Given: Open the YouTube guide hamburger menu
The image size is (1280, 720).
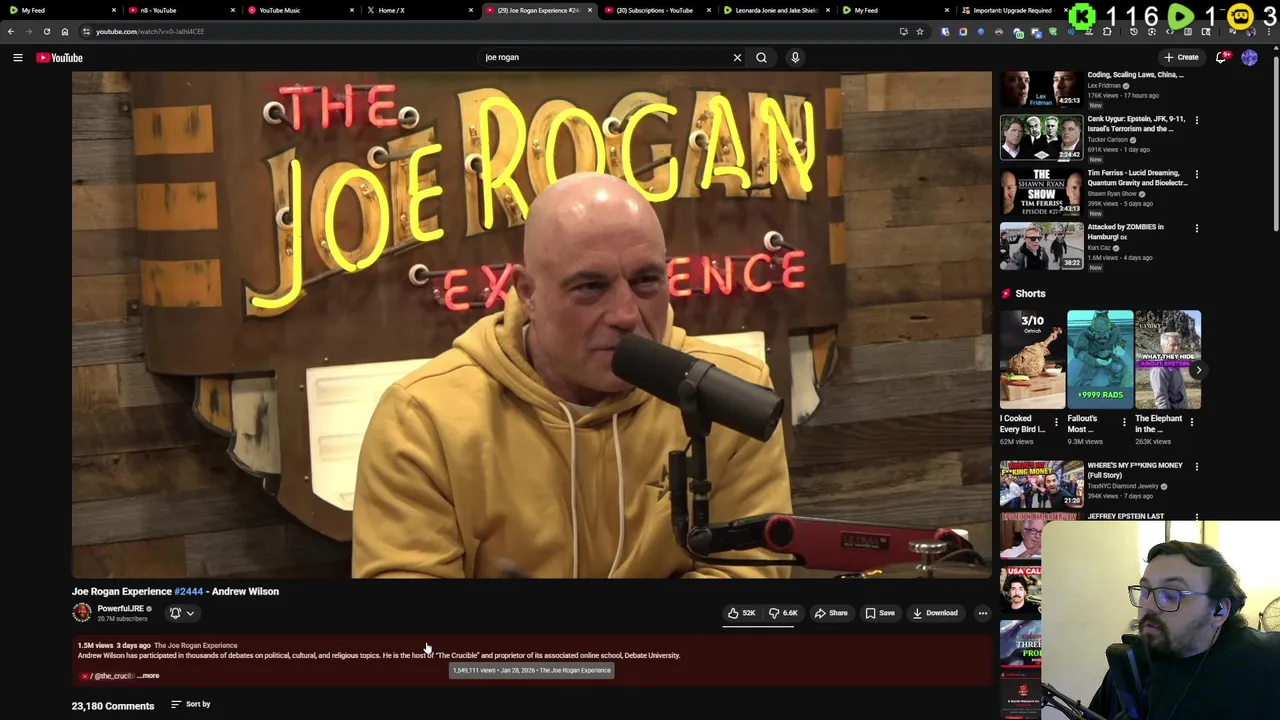Looking at the screenshot, I should (x=17, y=57).
